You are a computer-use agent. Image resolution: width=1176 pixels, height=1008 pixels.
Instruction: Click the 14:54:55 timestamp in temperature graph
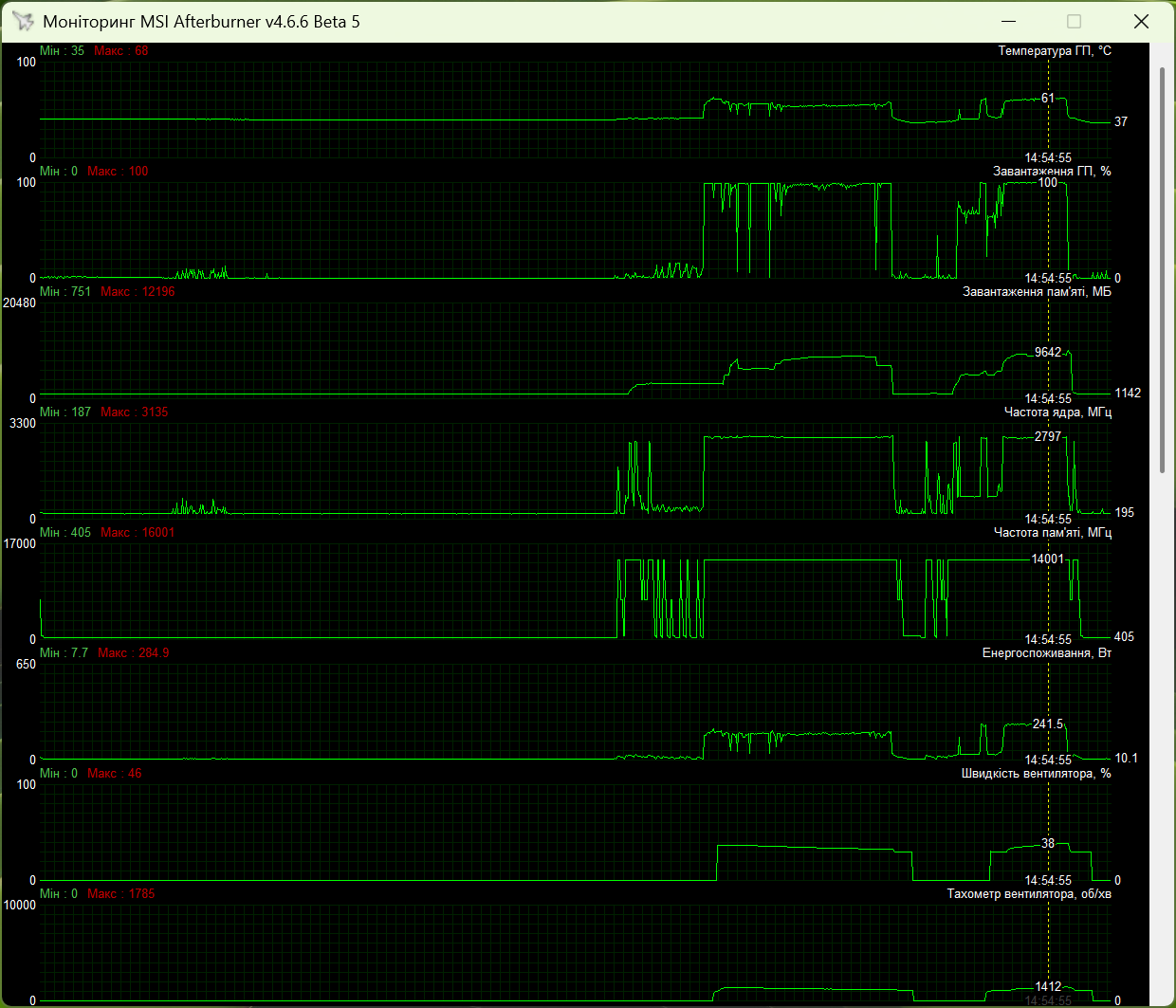coord(1048,158)
